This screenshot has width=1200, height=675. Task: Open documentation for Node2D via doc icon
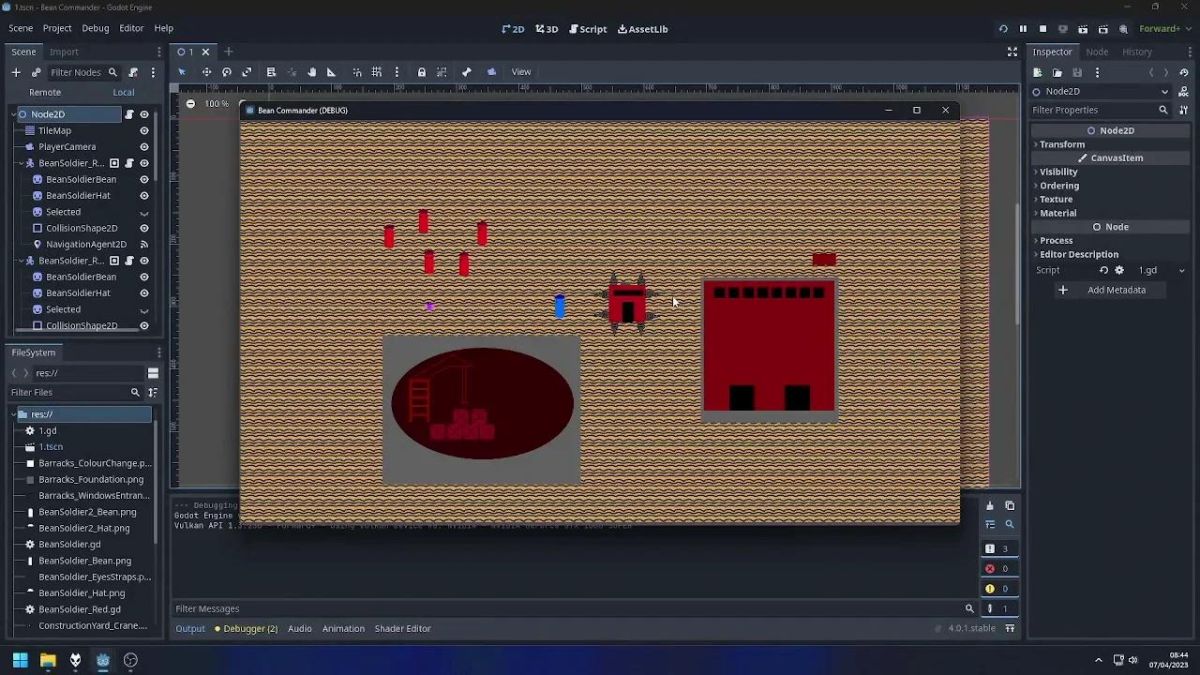click(x=1184, y=91)
